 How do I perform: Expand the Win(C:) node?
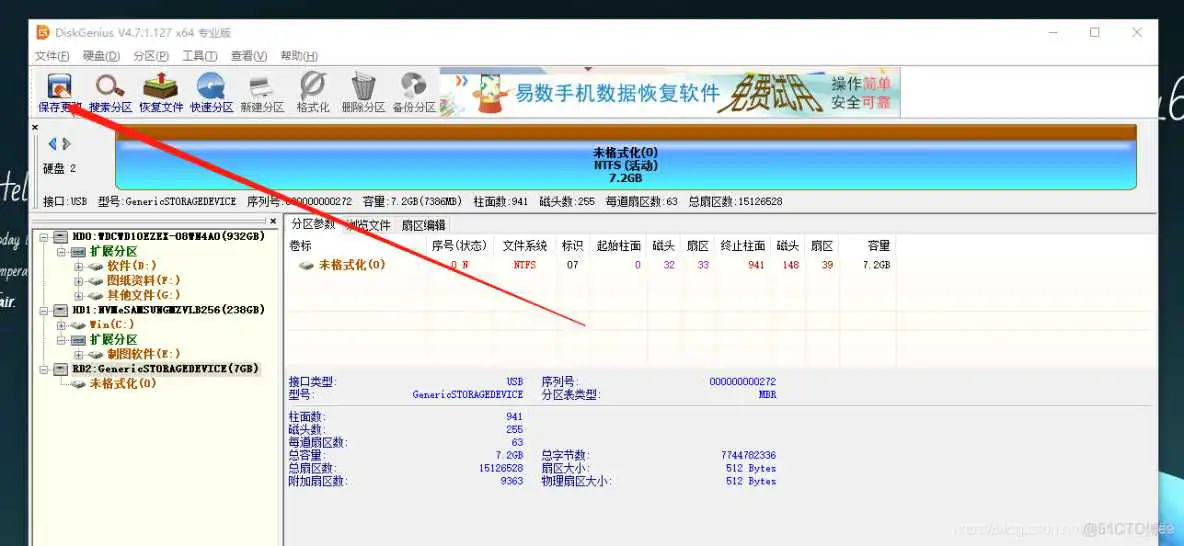point(61,325)
